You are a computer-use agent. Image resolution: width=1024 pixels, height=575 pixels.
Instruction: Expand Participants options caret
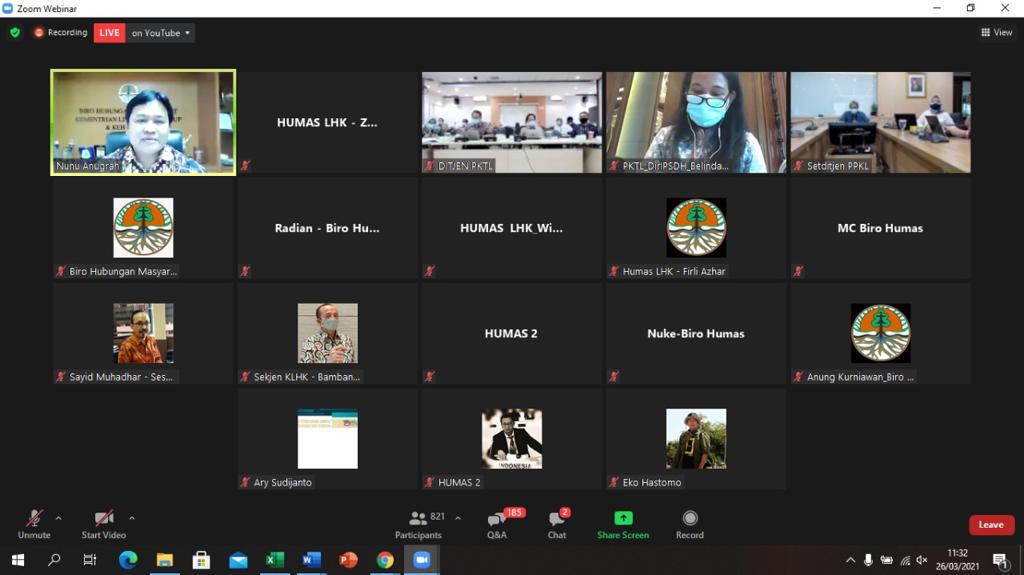coord(458,518)
